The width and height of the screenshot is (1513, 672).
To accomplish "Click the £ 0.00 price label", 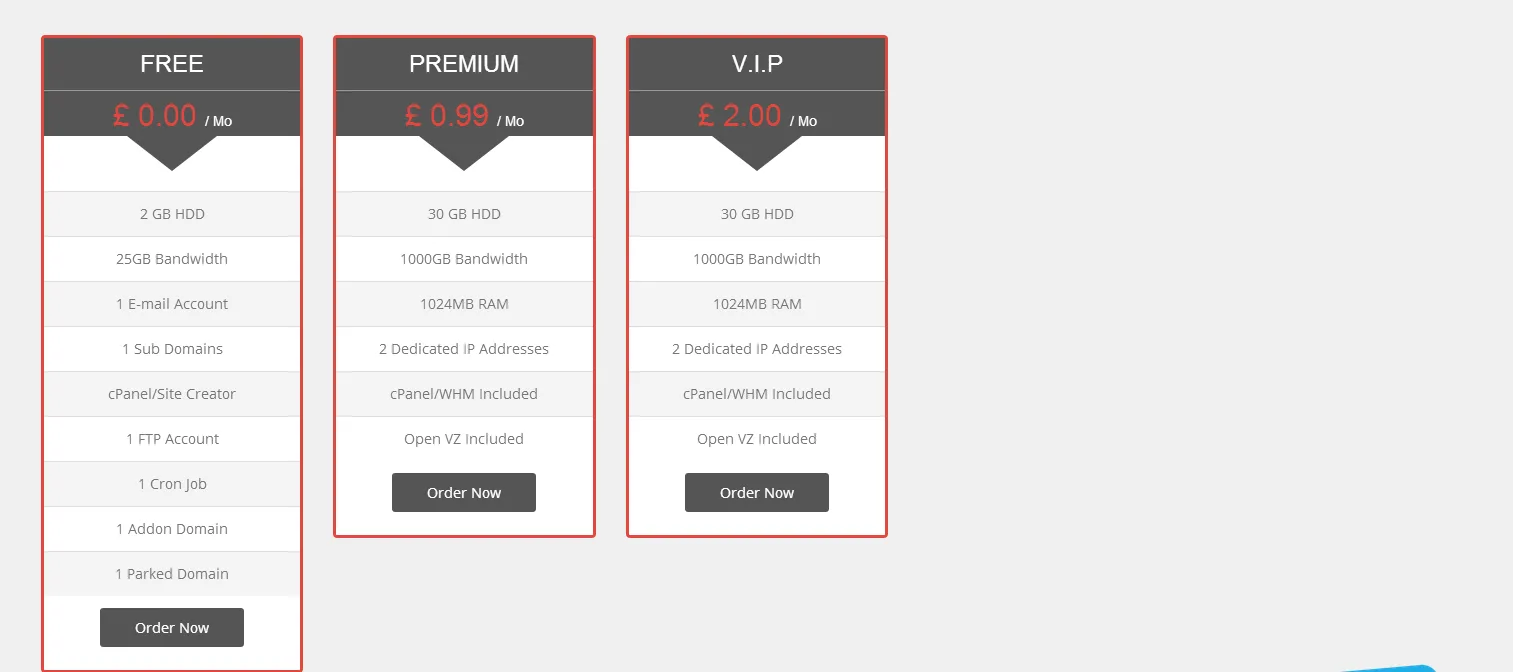I will coord(155,115).
